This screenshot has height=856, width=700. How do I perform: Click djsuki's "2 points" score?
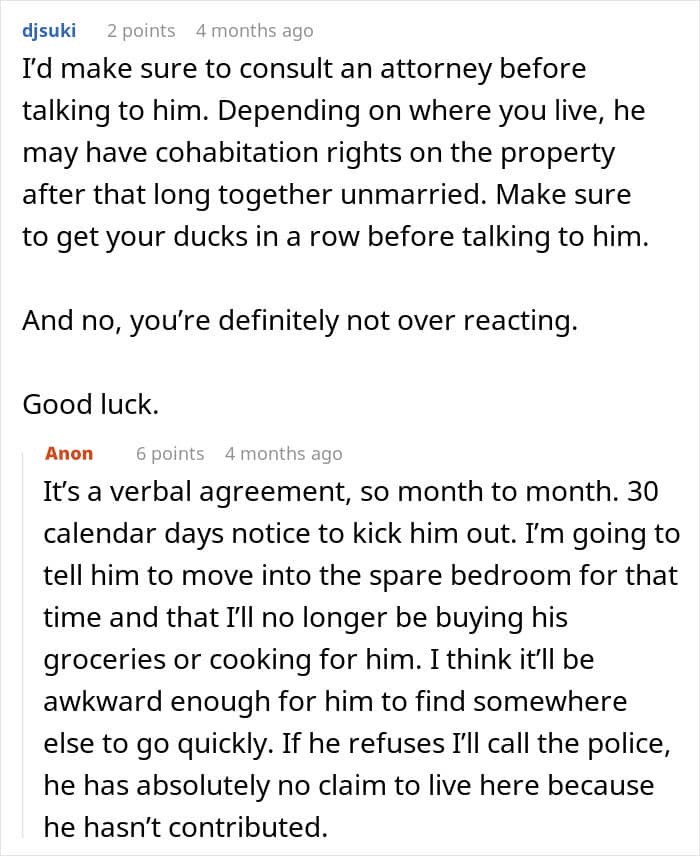pos(141,31)
